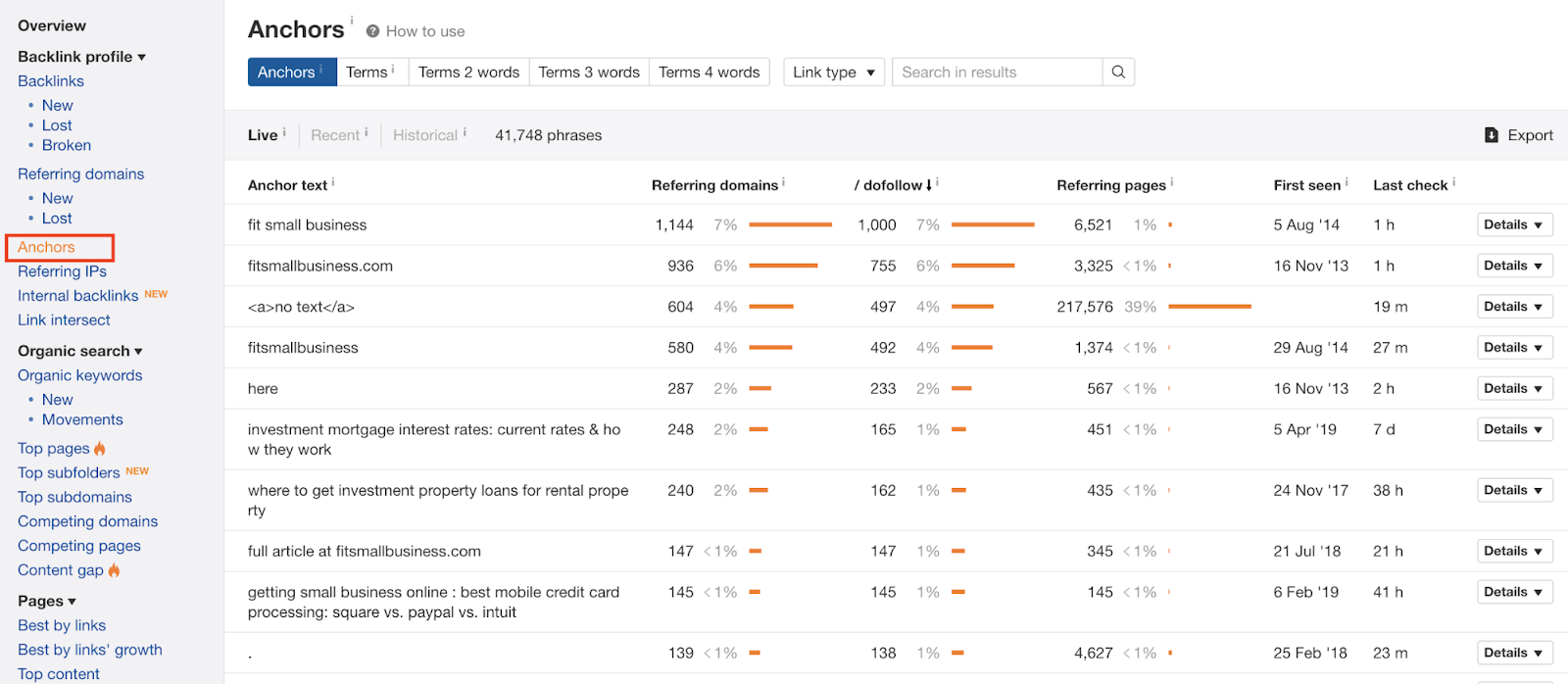This screenshot has height=684, width=1568.
Task: Switch to Terms 4 words tab
Action: [x=709, y=72]
